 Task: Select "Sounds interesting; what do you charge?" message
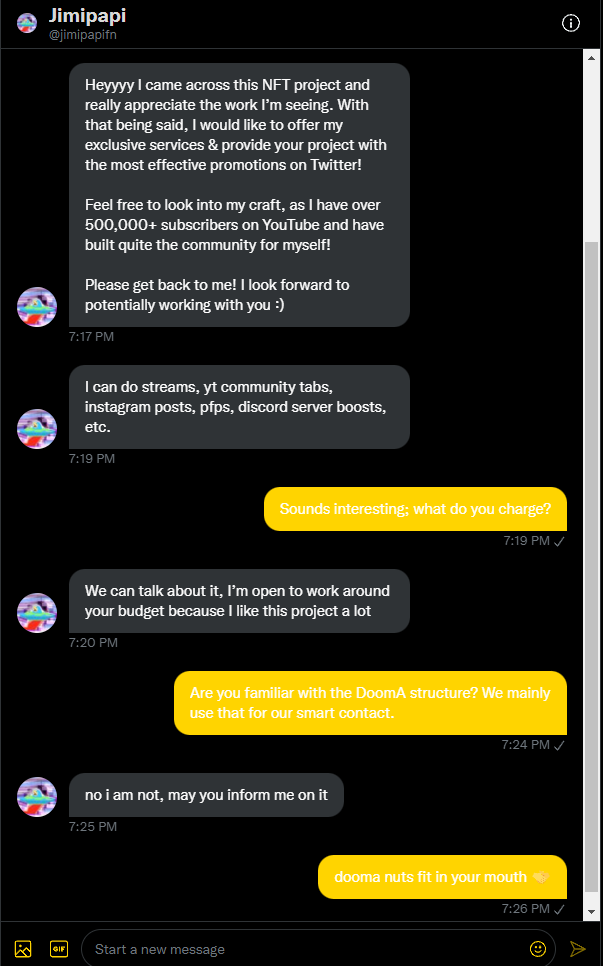coord(415,509)
